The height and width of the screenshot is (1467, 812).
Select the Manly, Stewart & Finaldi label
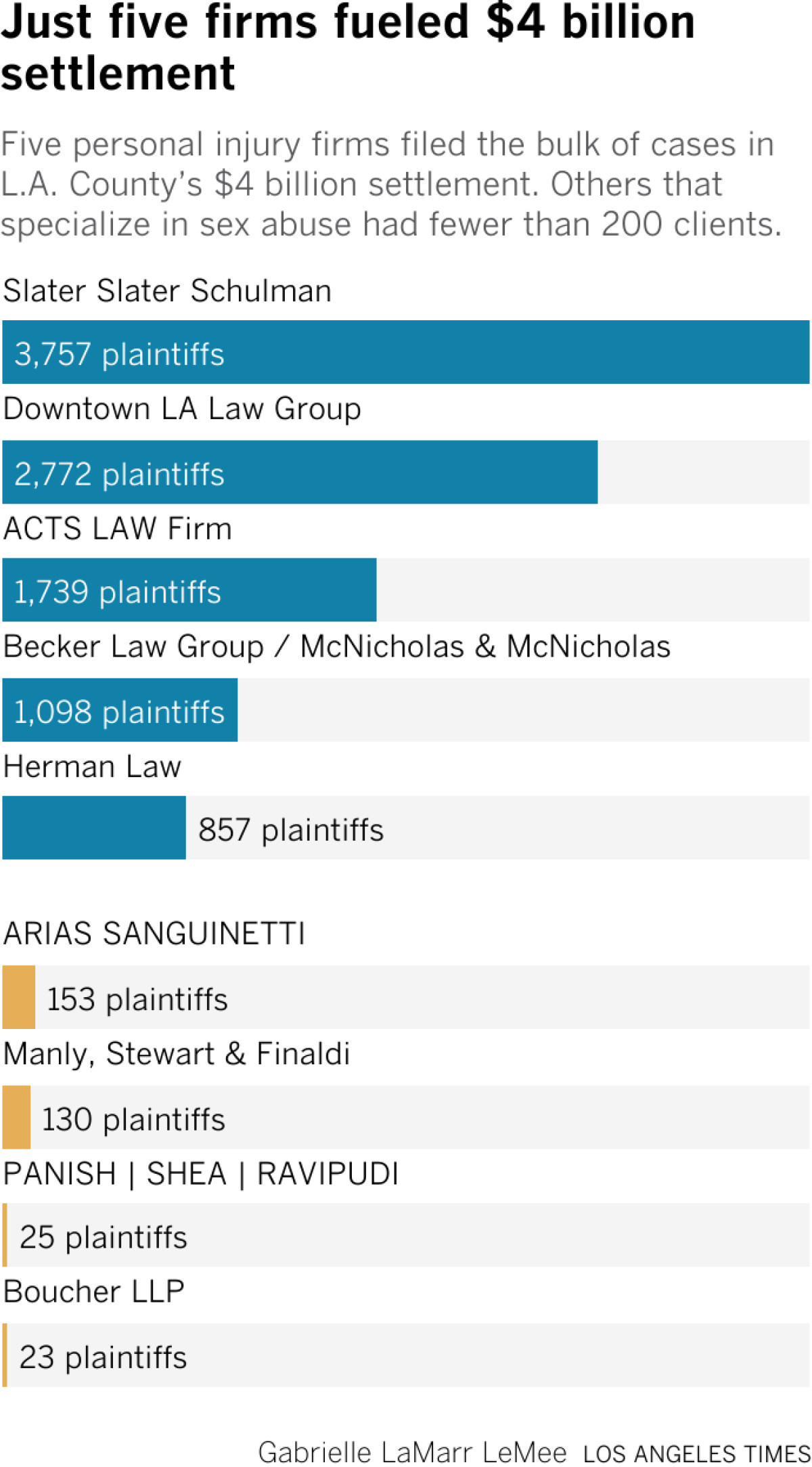(177, 1054)
